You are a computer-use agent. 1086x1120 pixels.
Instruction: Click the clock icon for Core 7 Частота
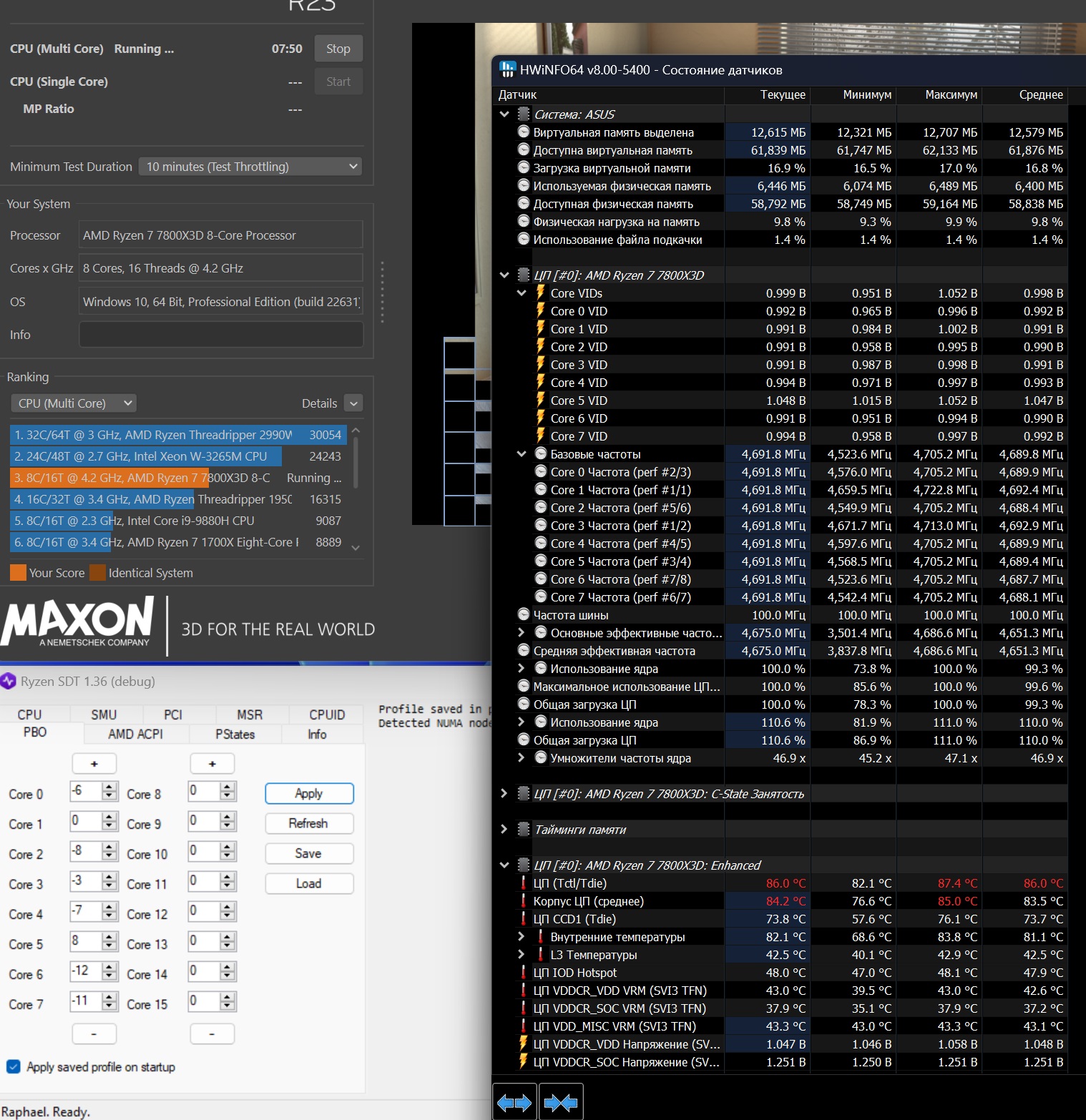pyautogui.click(x=541, y=596)
